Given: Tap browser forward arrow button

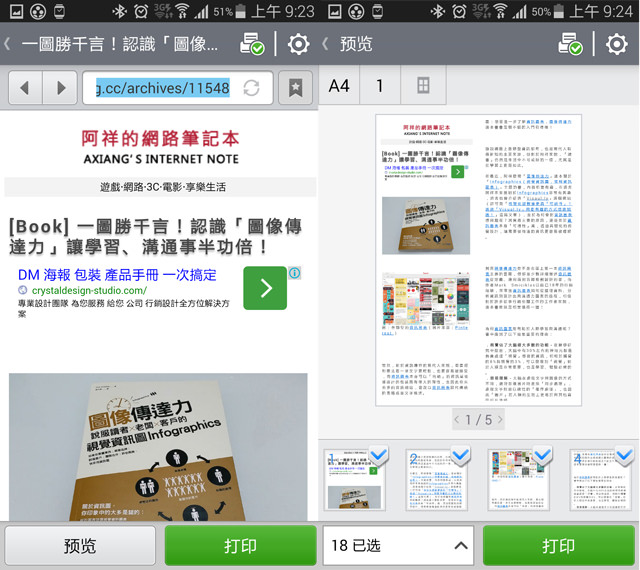Looking at the screenshot, I should click(x=60, y=88).
